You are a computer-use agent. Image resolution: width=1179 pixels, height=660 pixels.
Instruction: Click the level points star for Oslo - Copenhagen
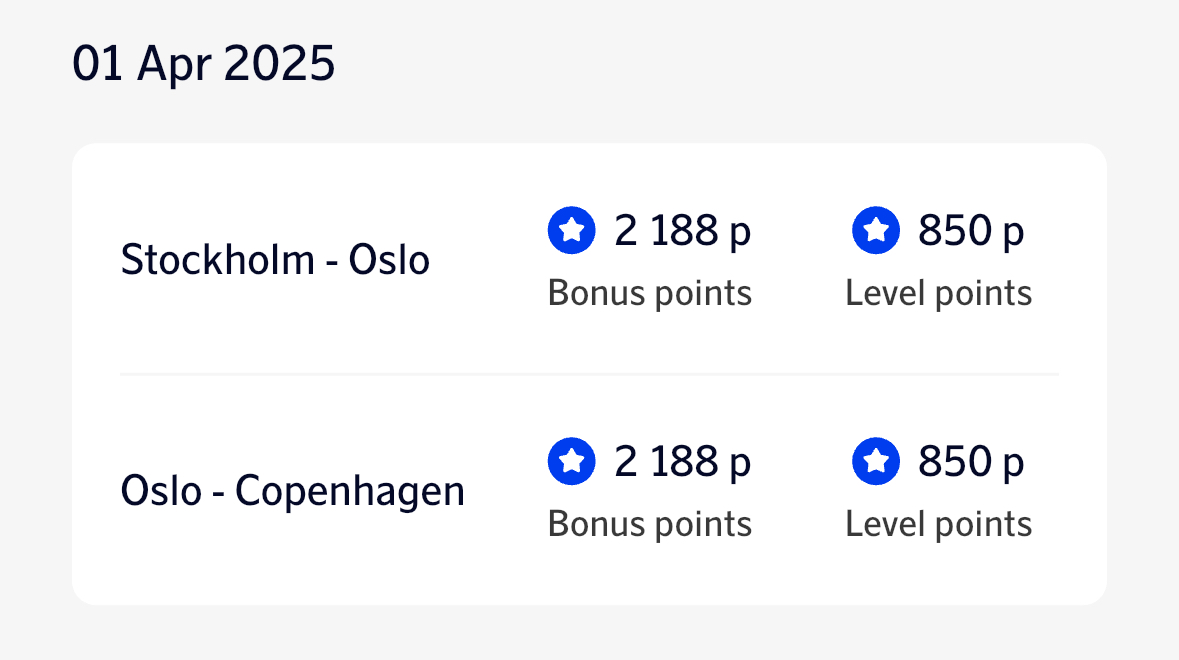click(876, 462)
